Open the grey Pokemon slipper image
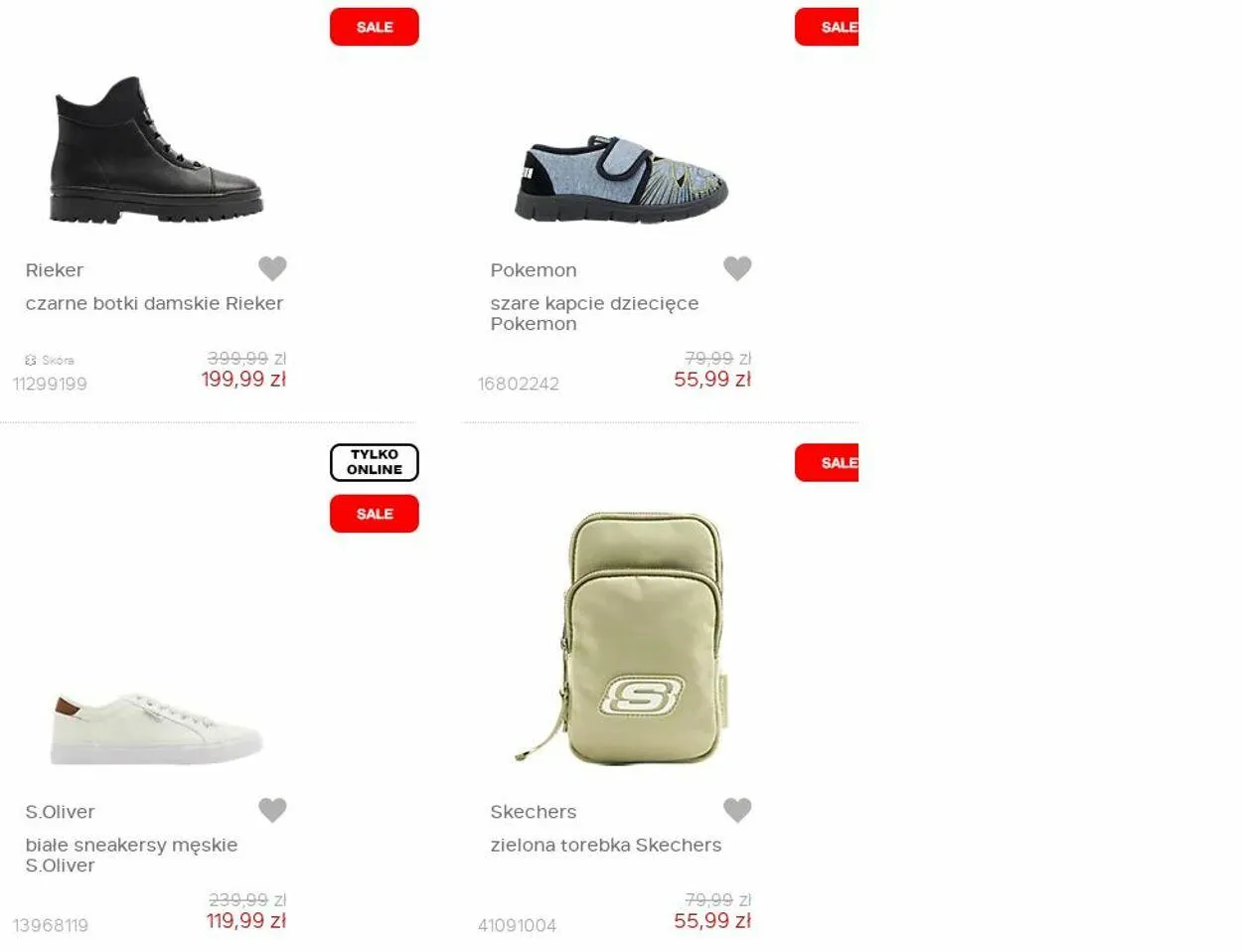Image resolution: width=1242 pixels, height=952 pixels. pyautogui.click(x=621, y=179)
